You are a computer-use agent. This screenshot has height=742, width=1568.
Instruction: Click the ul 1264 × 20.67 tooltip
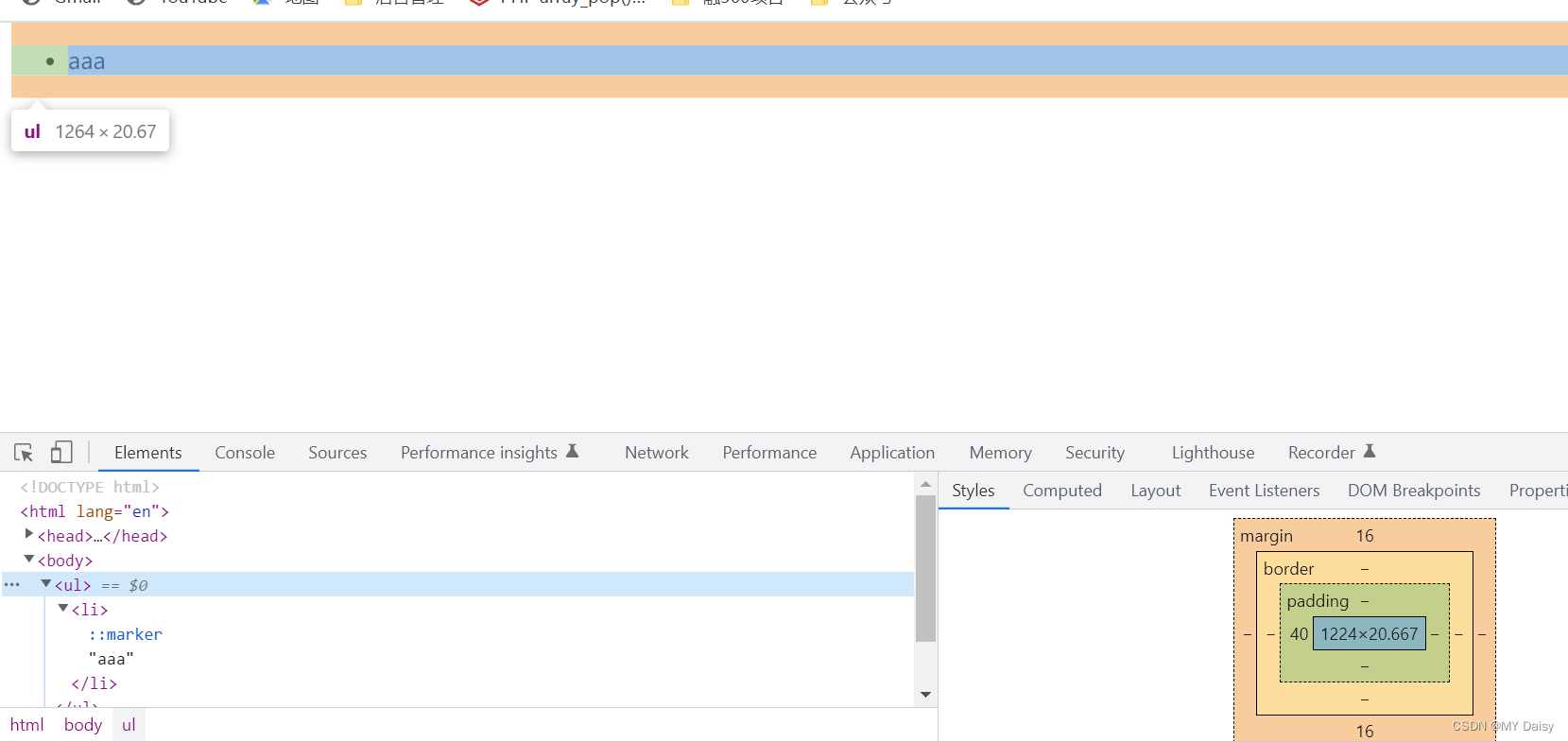pyautogui.click(x=91, y=131)
